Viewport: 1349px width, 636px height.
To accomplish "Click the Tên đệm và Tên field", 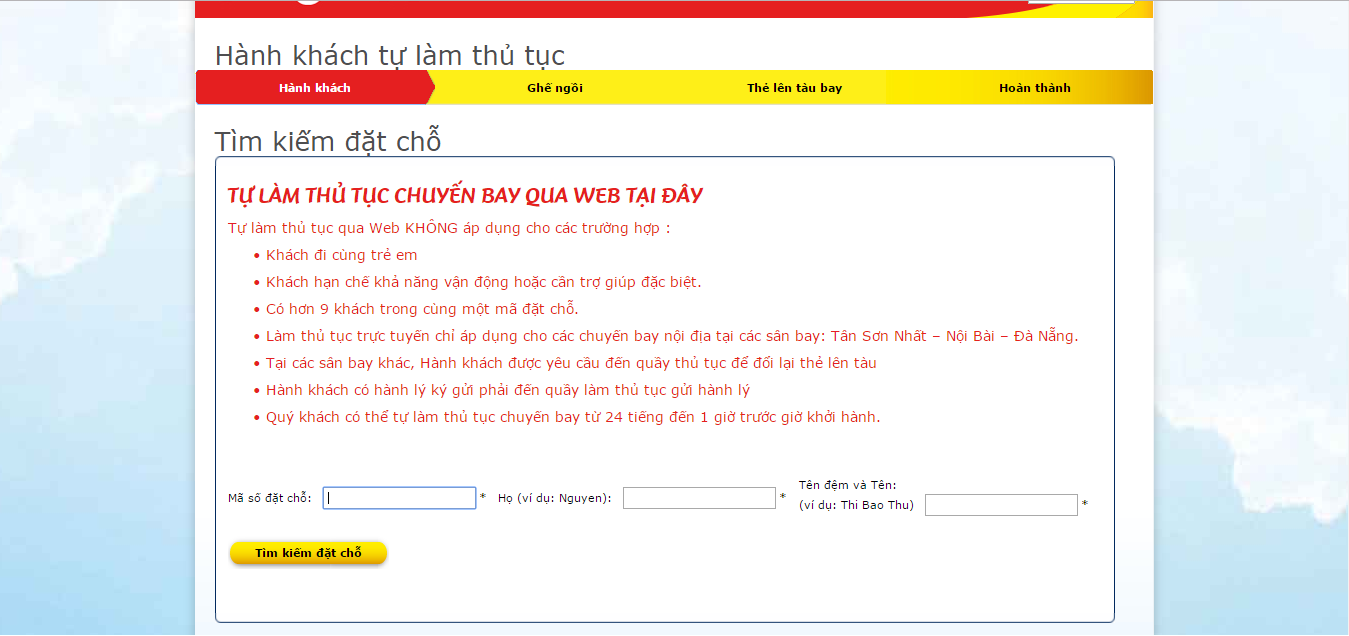I will [x=1000, y=504].
